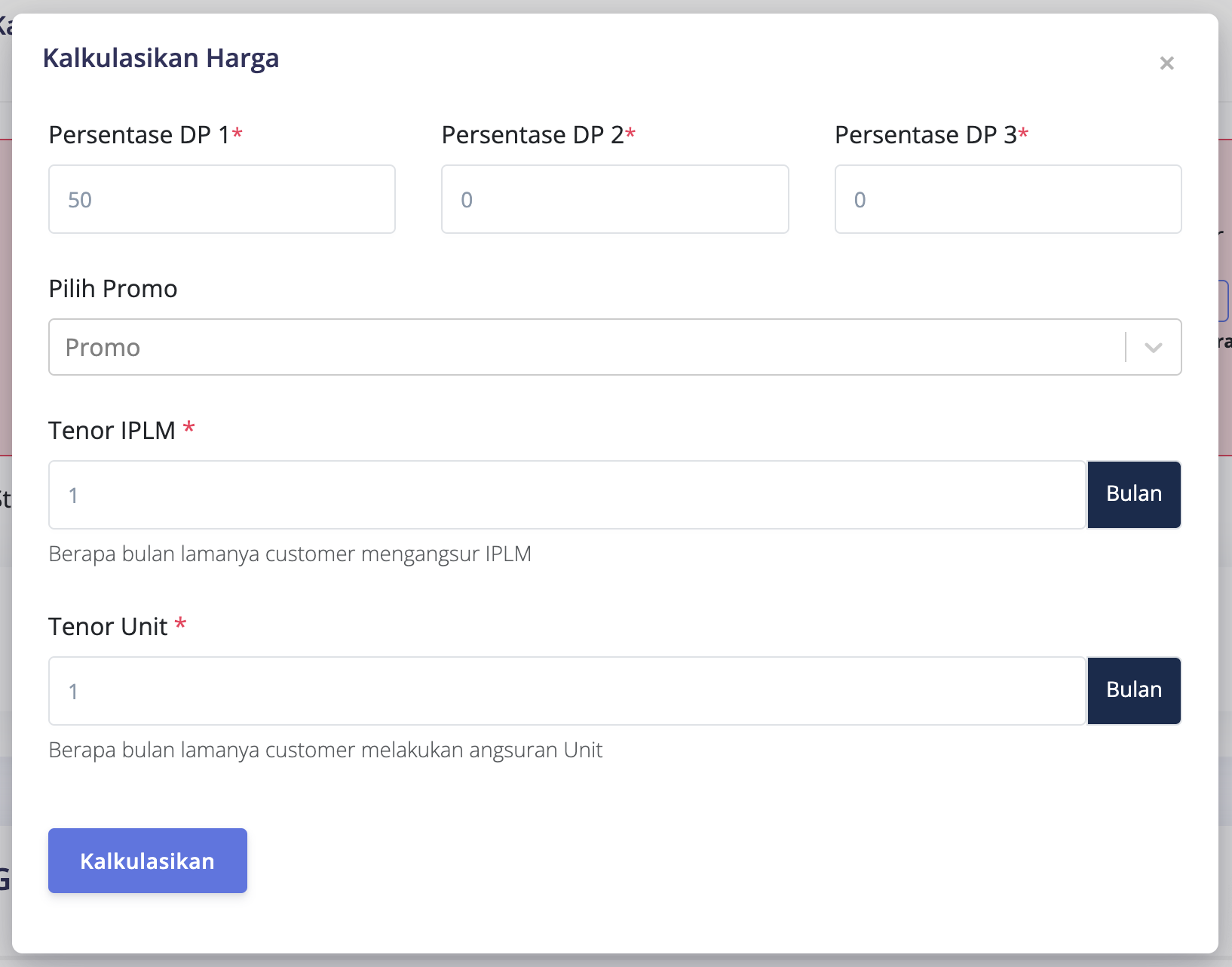
Task: Click the Unit installment help text
Action: (x=325, y=751)
